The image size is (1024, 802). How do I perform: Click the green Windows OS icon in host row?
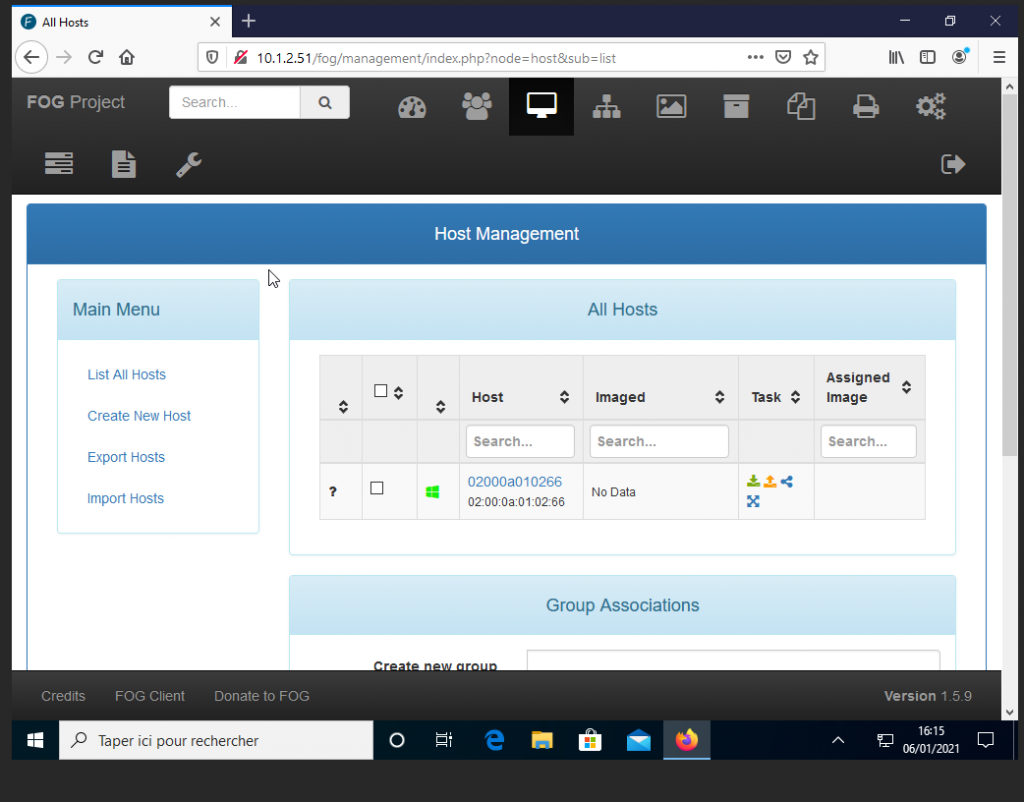click(x=432, y=492)
